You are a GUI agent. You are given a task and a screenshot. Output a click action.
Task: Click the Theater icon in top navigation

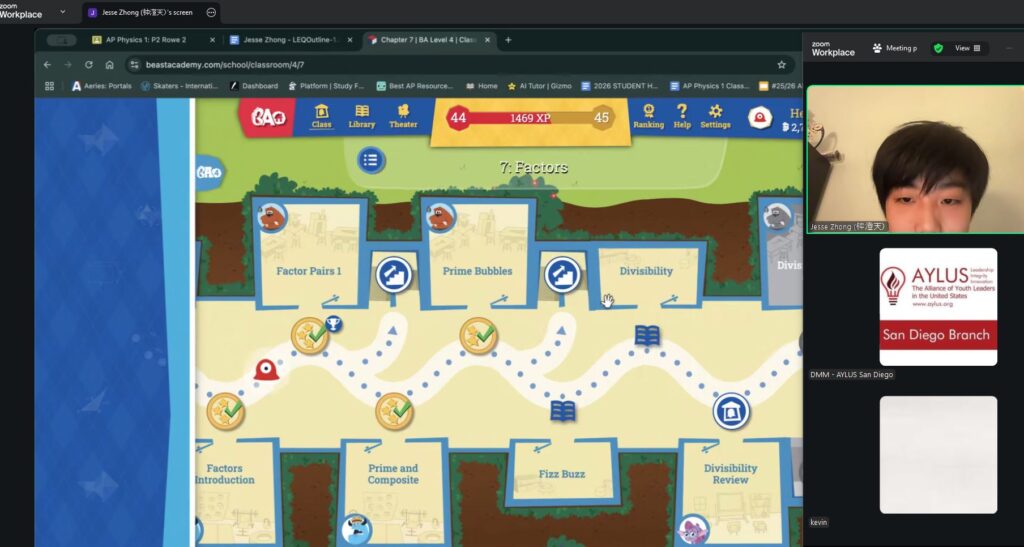pos(403,116)
